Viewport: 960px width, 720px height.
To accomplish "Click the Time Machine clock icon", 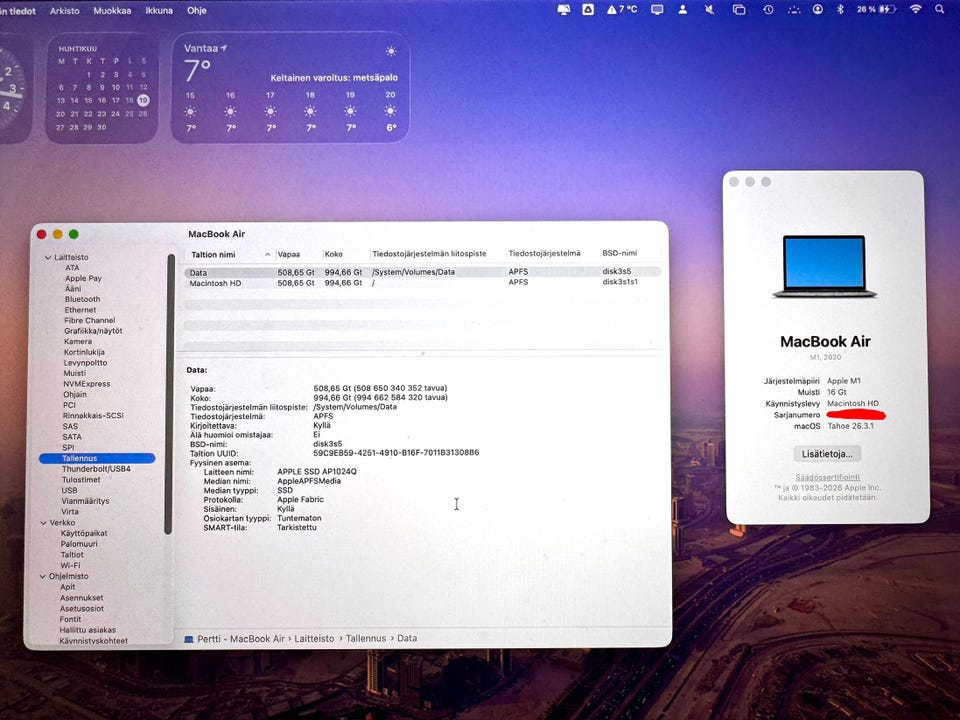I will [768, 9].
